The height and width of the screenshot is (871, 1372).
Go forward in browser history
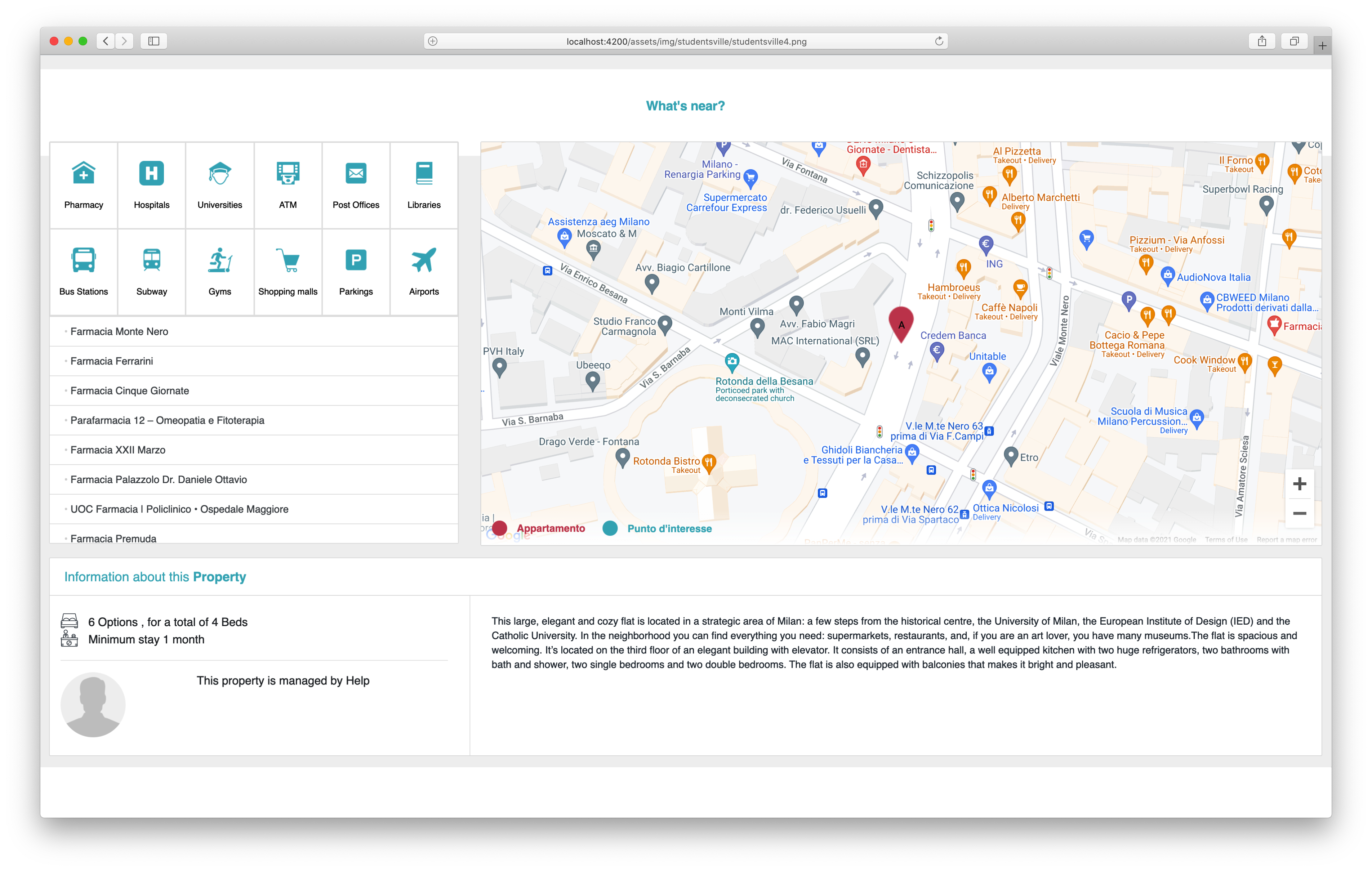pos(124,41)
